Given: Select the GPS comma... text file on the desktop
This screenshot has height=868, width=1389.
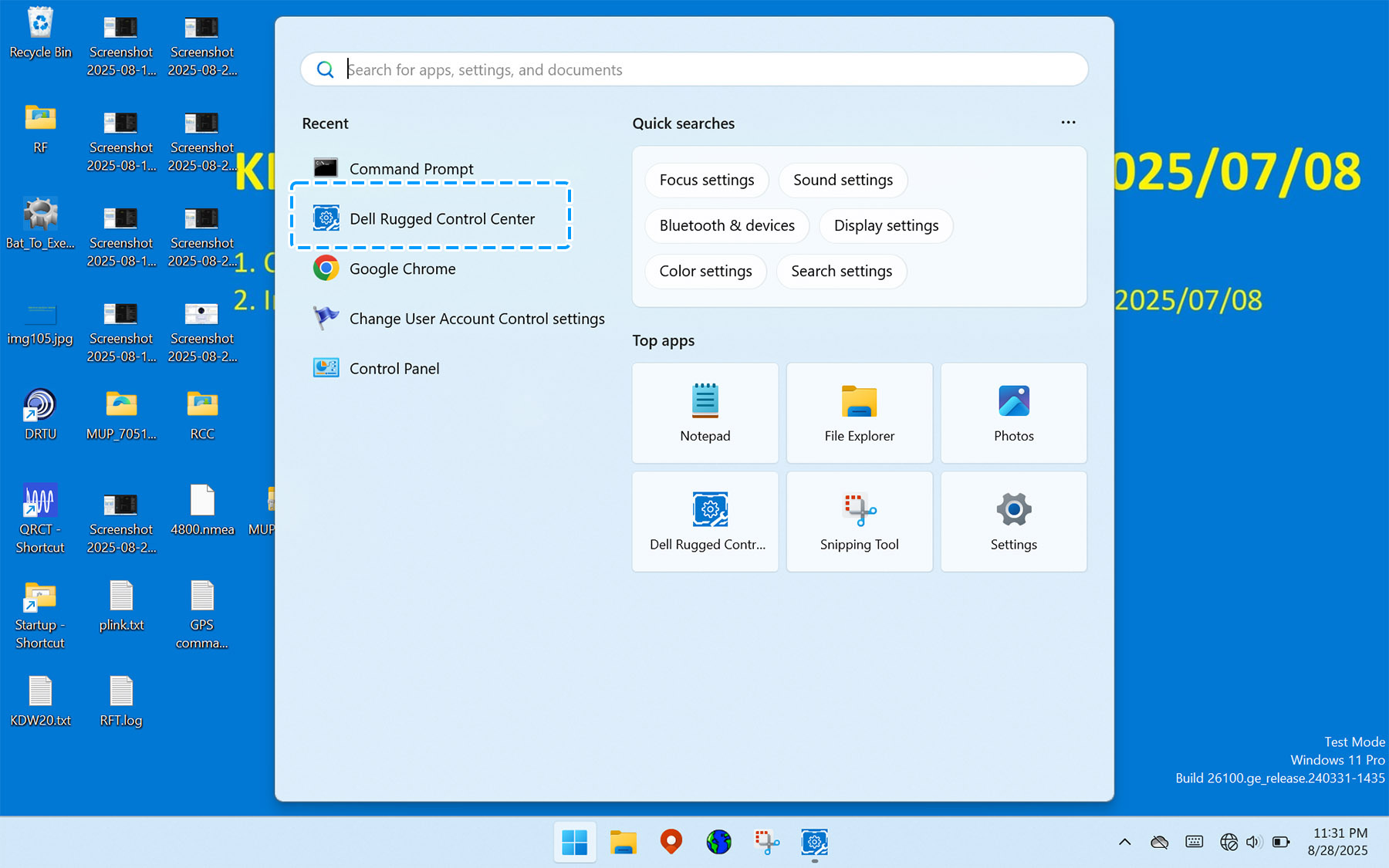Looking at the screenshot, I should [202, 615].
